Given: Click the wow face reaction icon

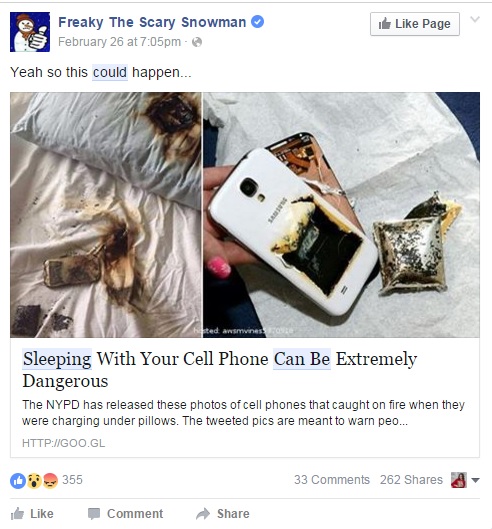Looking at the screenshot, I should click(34, 480).
